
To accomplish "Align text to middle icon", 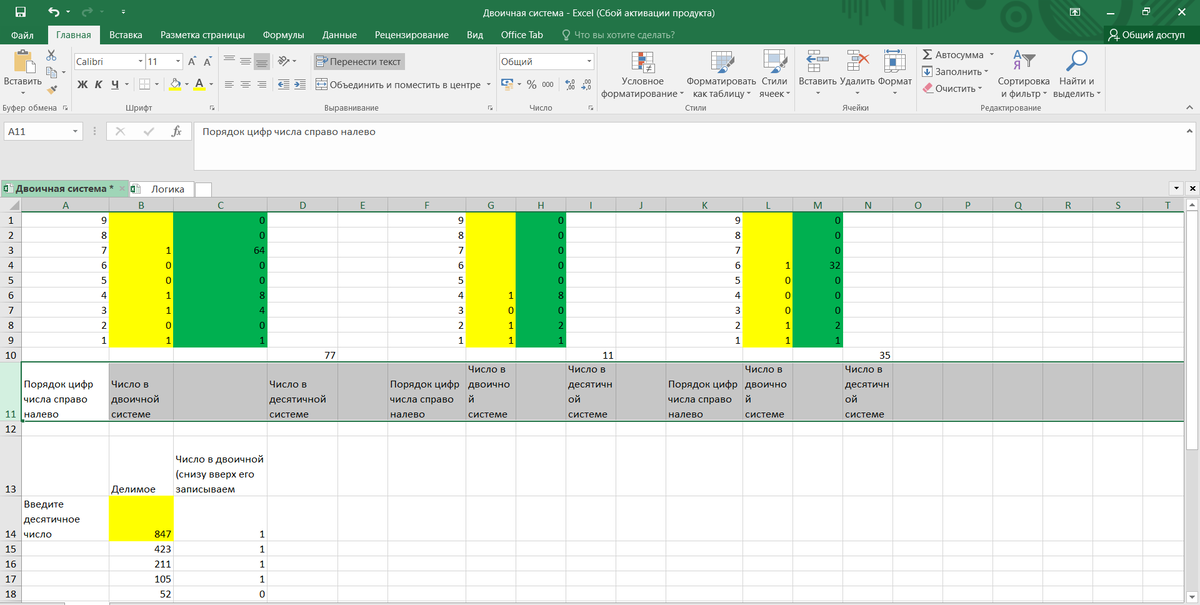I will 245,61.
